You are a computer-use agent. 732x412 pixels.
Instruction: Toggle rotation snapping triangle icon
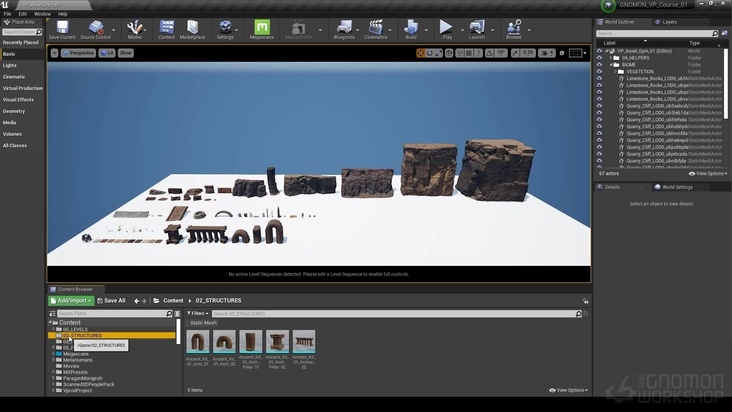489,53
